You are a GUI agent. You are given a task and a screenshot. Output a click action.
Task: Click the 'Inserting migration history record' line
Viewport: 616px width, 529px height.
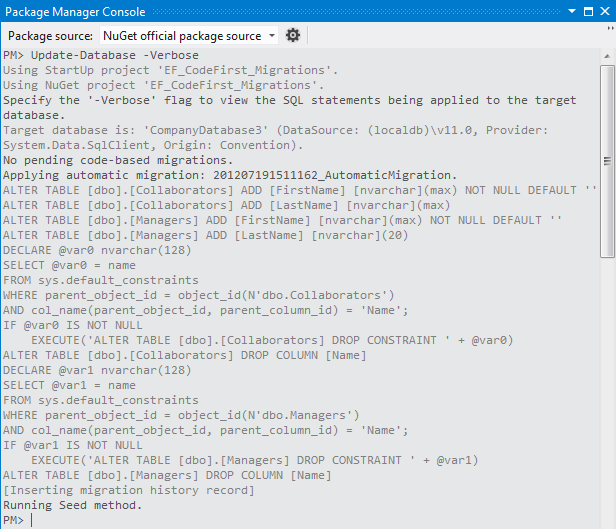pos(129,490)
